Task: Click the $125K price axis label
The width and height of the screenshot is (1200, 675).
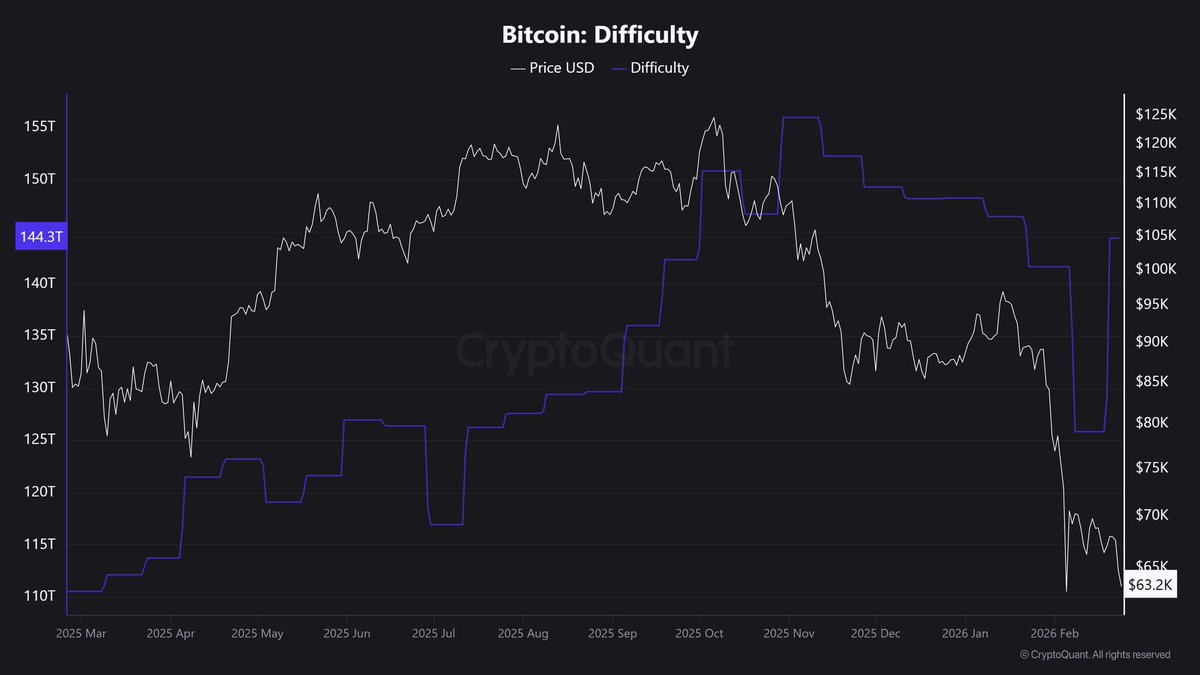Action: coord(1153,114)
